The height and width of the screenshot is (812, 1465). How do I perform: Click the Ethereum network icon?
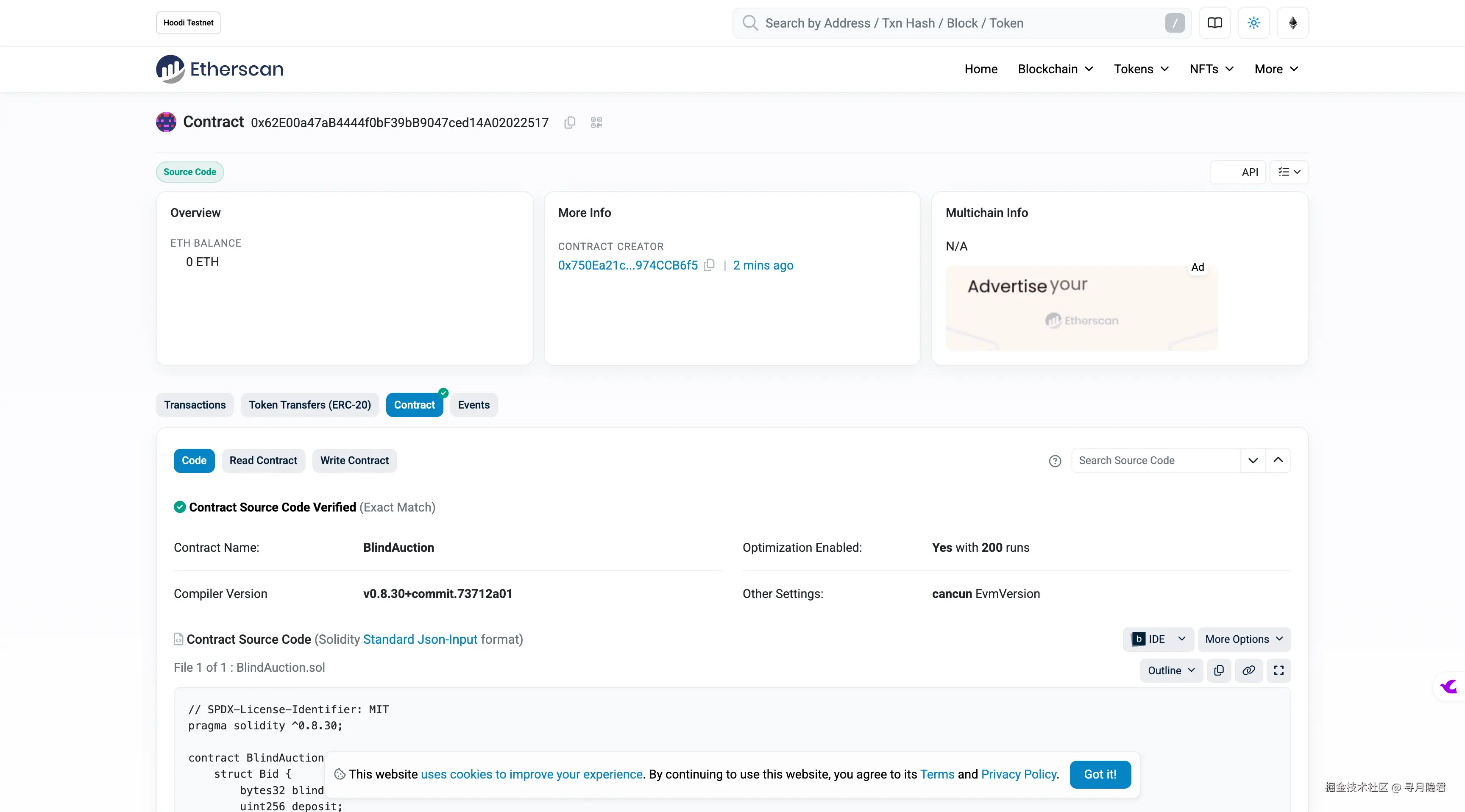1292,23
